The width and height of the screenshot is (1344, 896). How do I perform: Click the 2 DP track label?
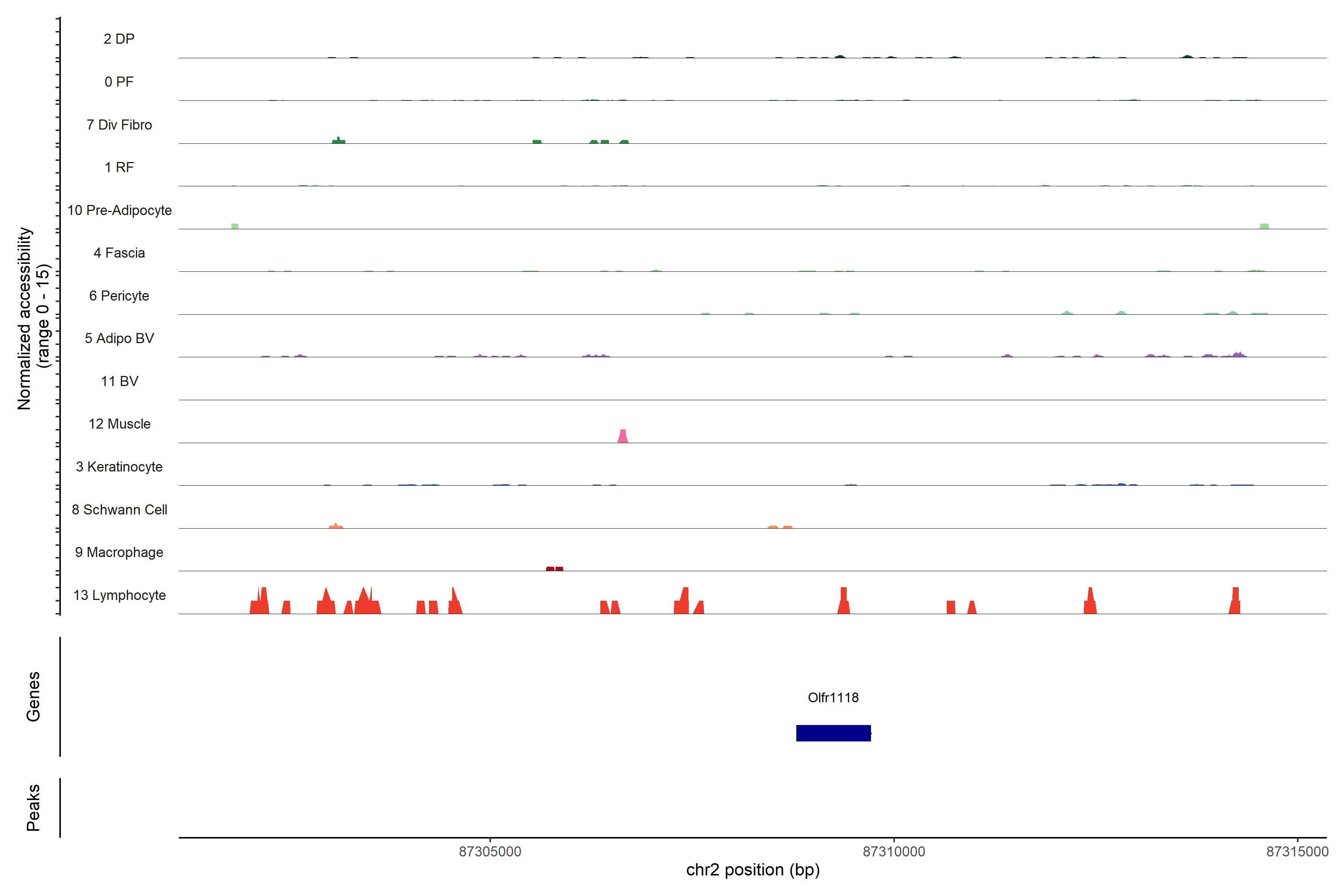pyautogui.click(x=119, y=39)
